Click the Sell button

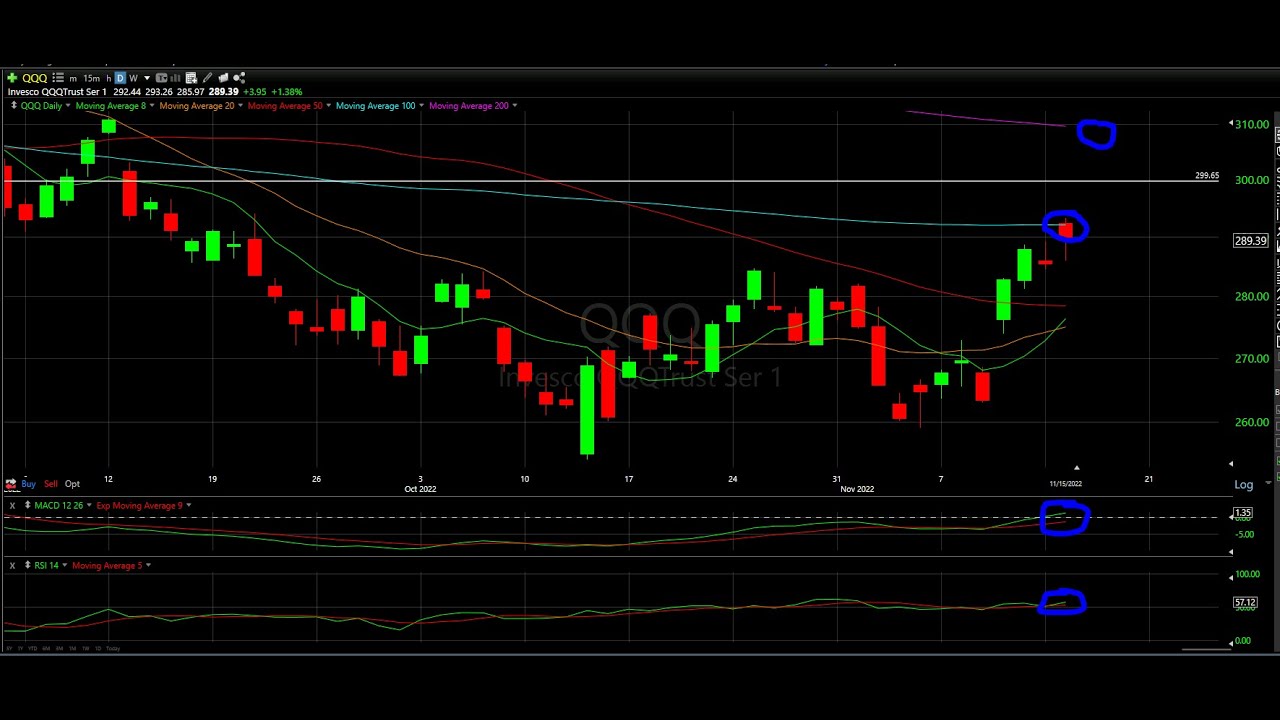tap(50, 484)
